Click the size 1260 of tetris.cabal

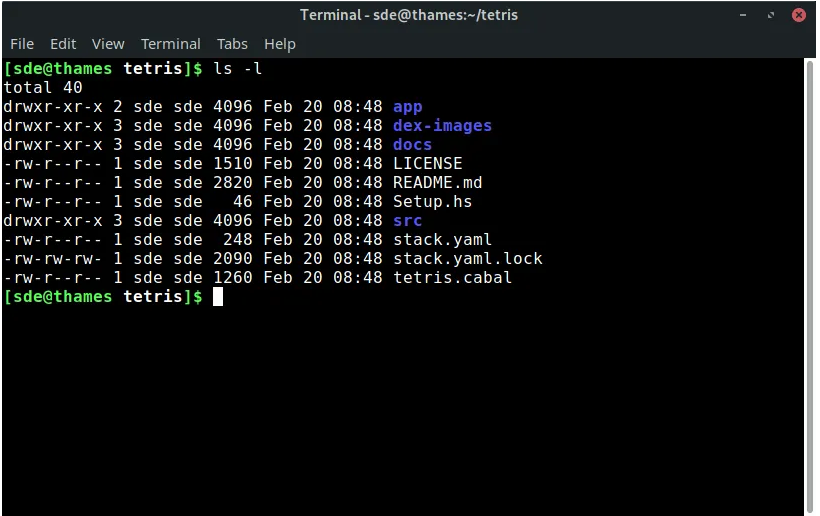tap(233, 278)
